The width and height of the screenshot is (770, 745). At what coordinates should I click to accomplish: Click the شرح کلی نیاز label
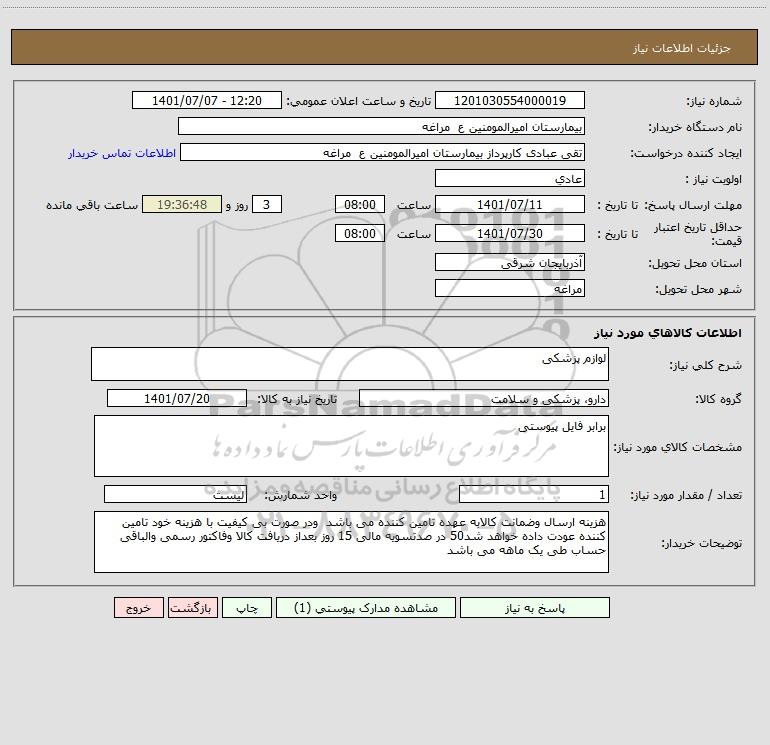[706, 365]
